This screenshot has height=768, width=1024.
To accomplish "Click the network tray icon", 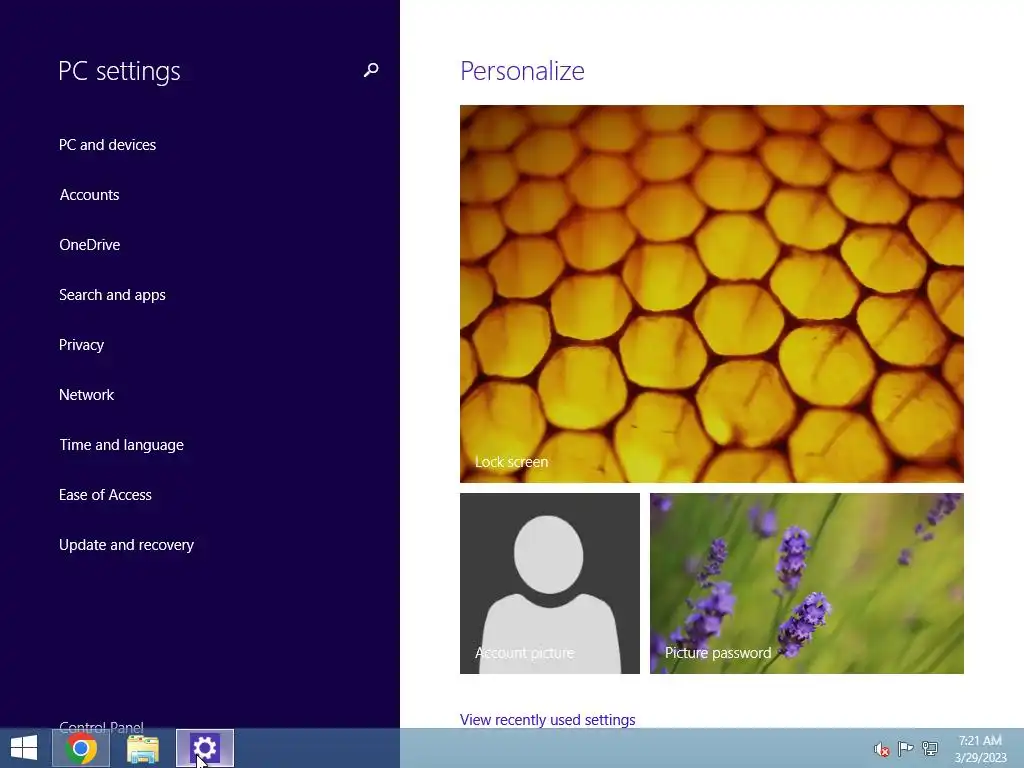I will point(930,749).
